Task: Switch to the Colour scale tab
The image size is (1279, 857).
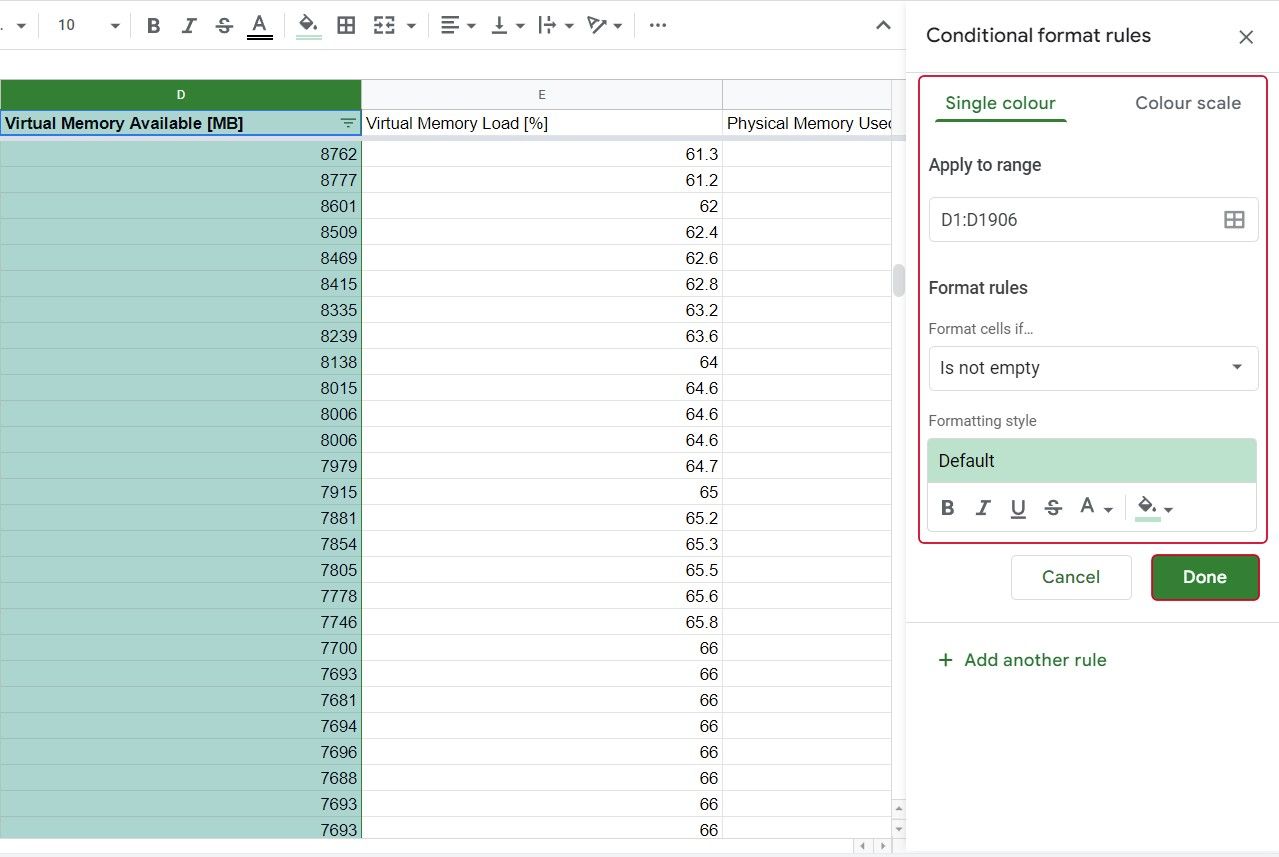Action: (1187, 103)
